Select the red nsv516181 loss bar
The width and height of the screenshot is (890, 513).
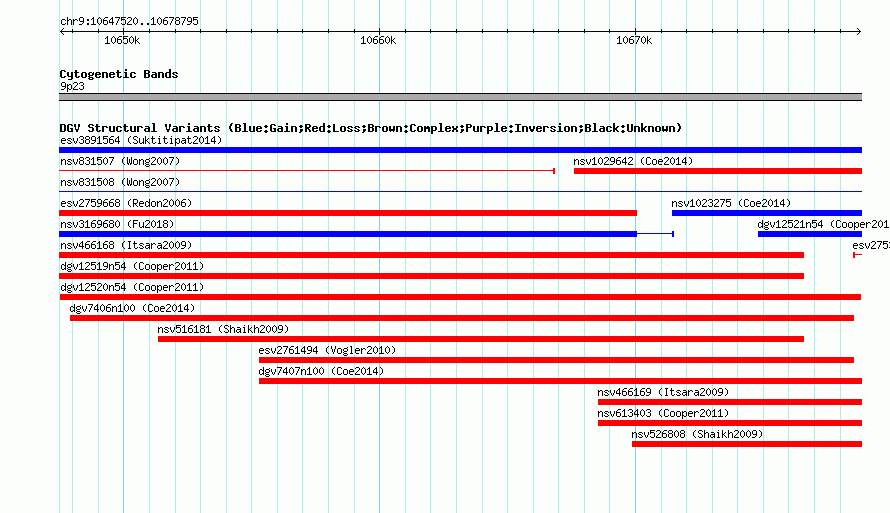(481, 339)
